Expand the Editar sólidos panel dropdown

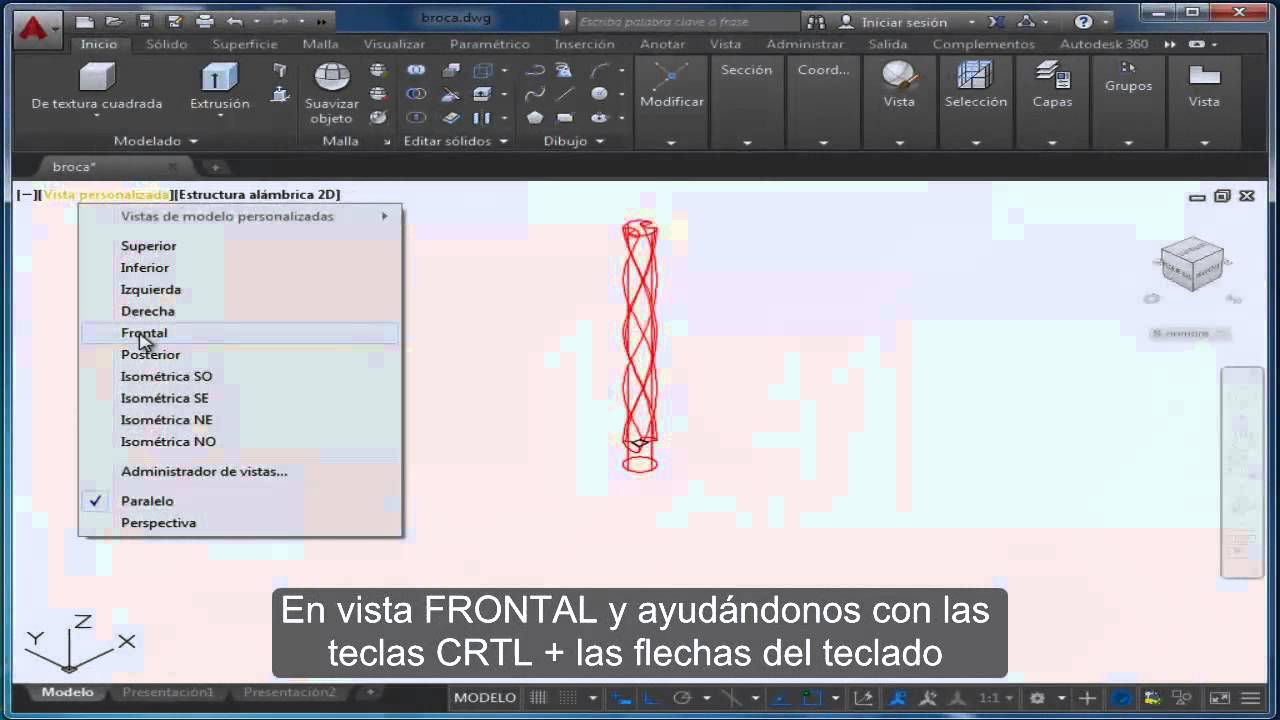(x=504, y=142)
